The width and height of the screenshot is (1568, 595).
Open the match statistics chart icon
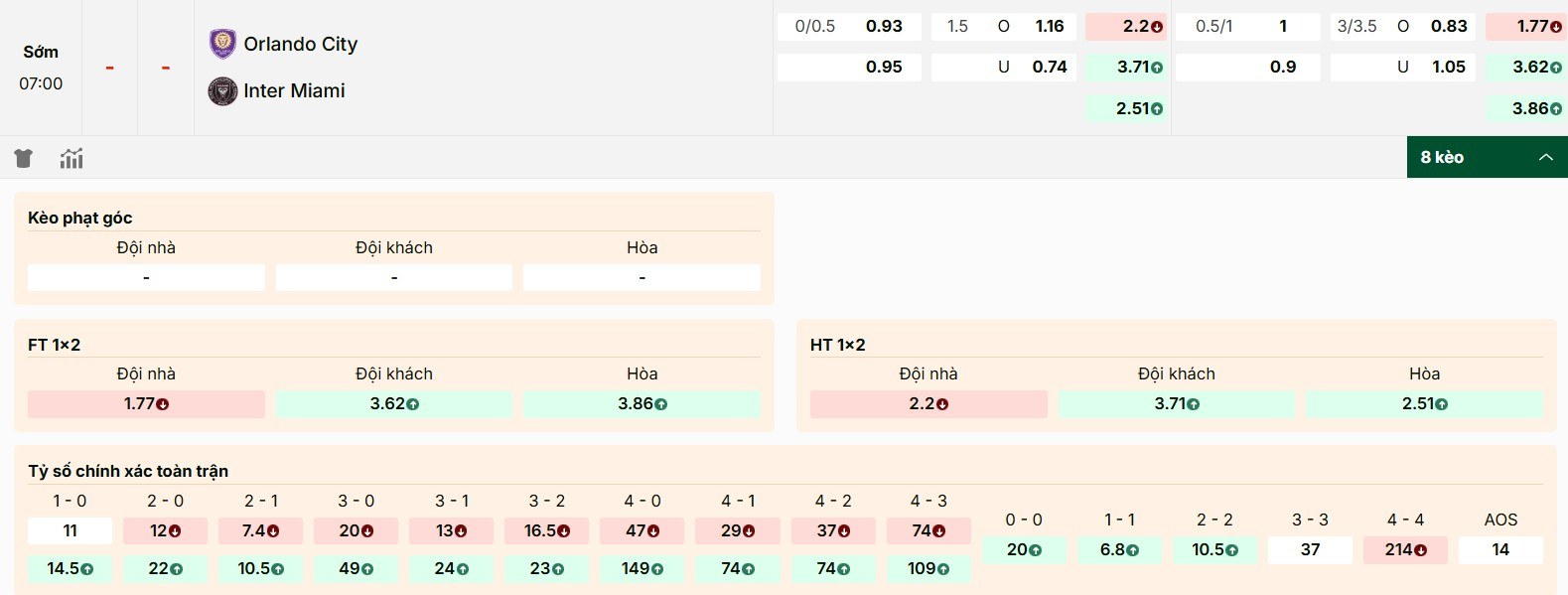[x=71, y=158]
